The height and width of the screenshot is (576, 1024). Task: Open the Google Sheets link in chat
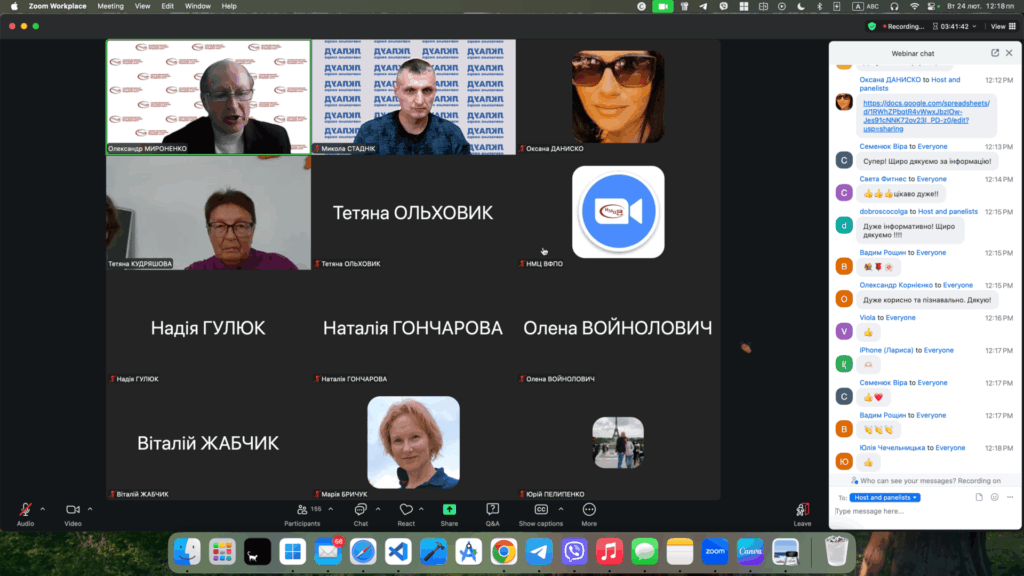coord(926,116)
